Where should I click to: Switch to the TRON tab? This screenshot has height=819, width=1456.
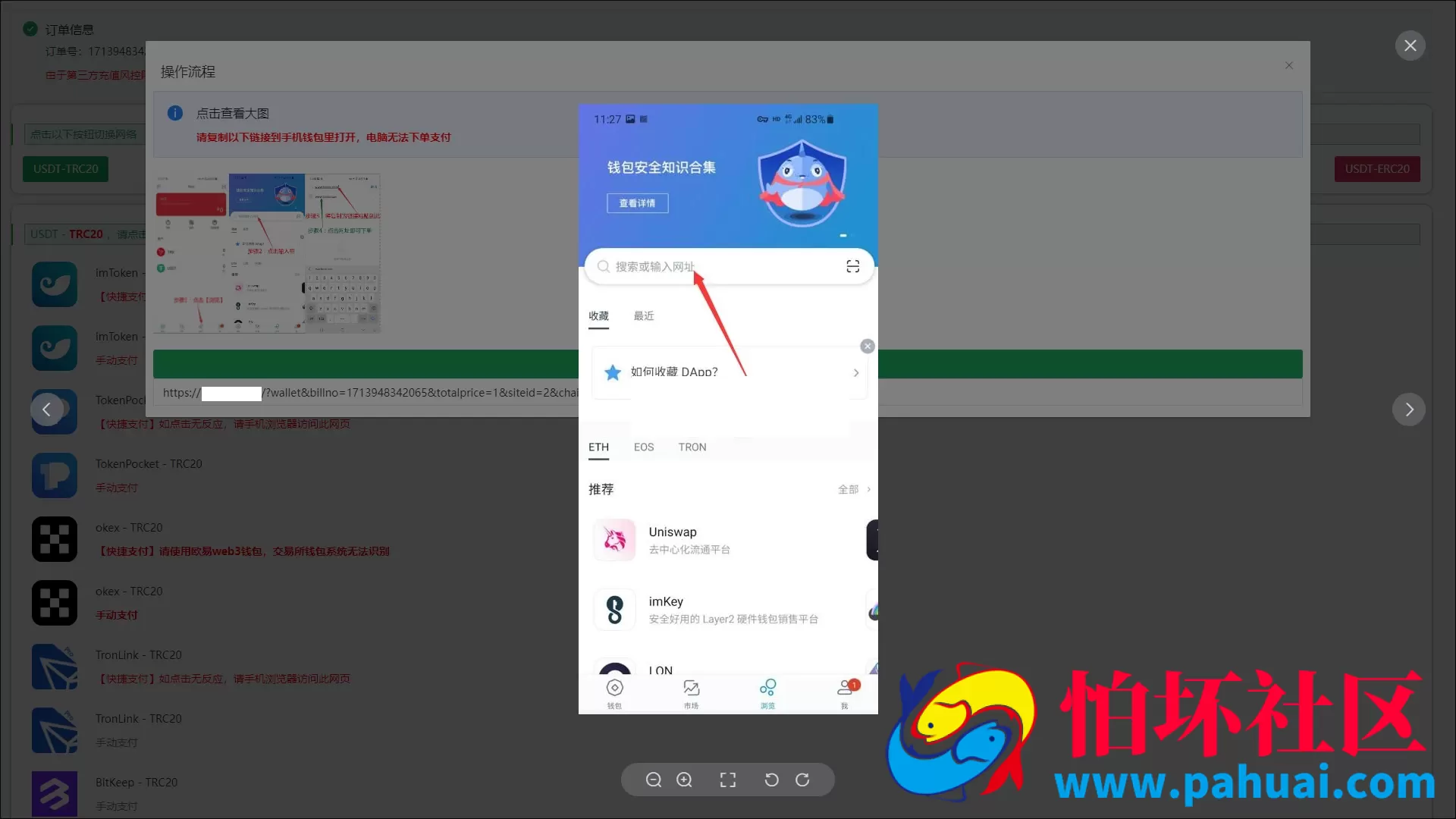point(692,447)
